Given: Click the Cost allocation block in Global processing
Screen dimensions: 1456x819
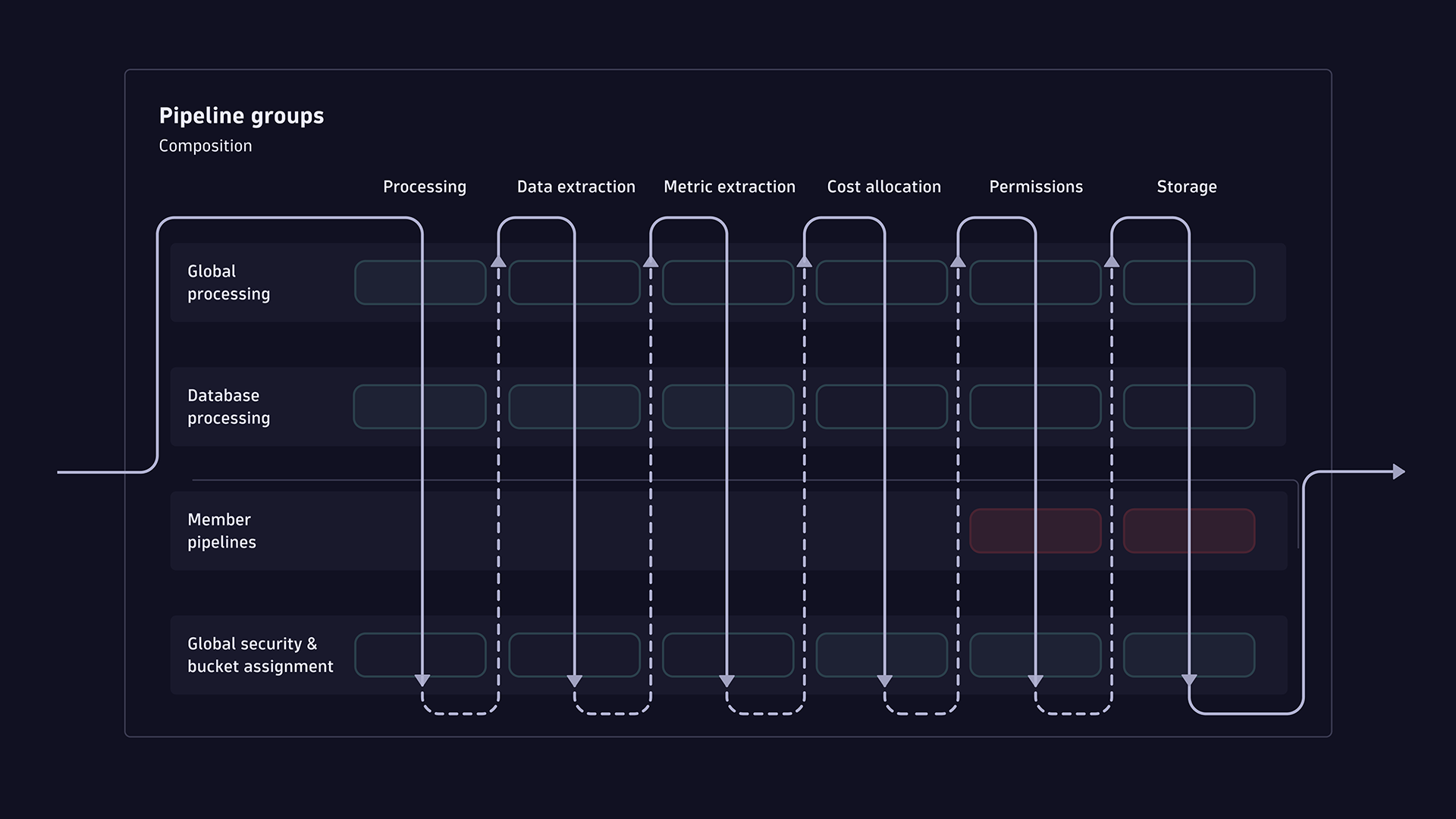Looking at the screenshot, I should pyautogui.click(x=881, y=281).
